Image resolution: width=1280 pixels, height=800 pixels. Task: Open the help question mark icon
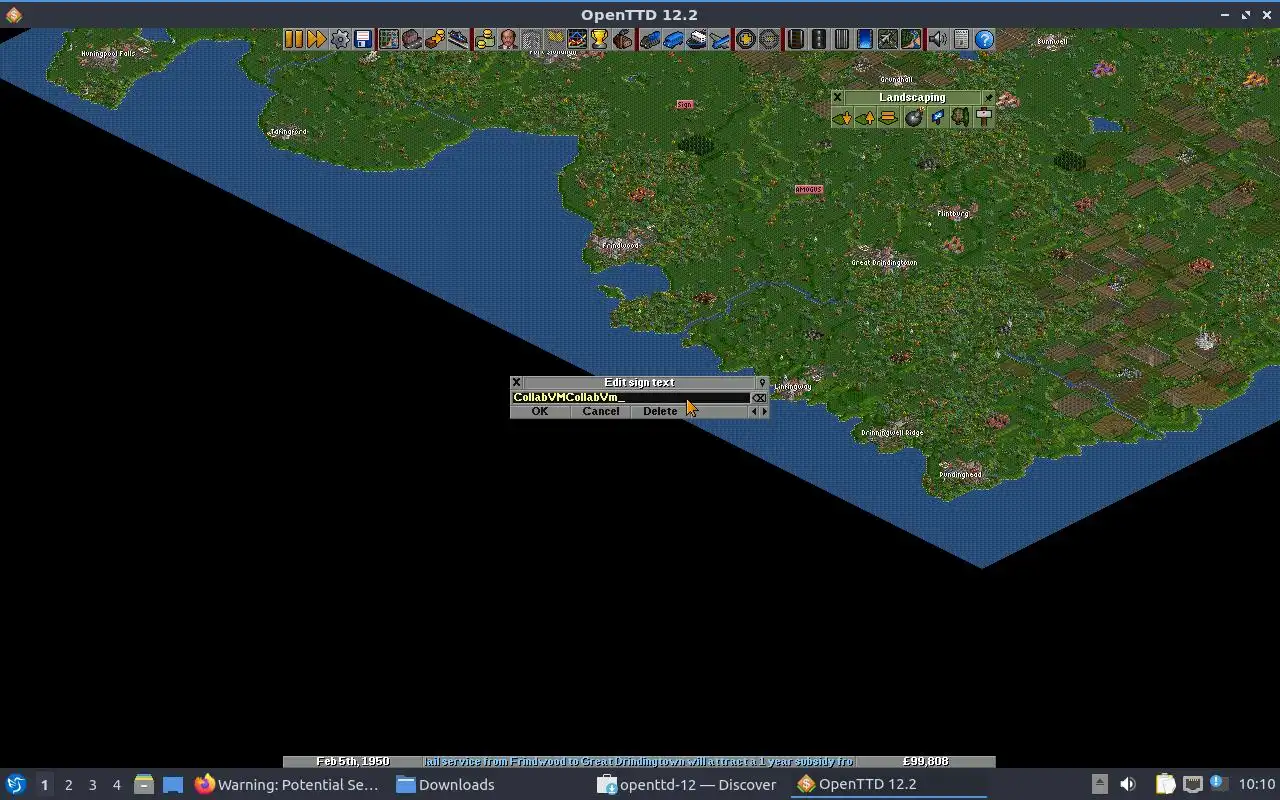tap(984, 39)
